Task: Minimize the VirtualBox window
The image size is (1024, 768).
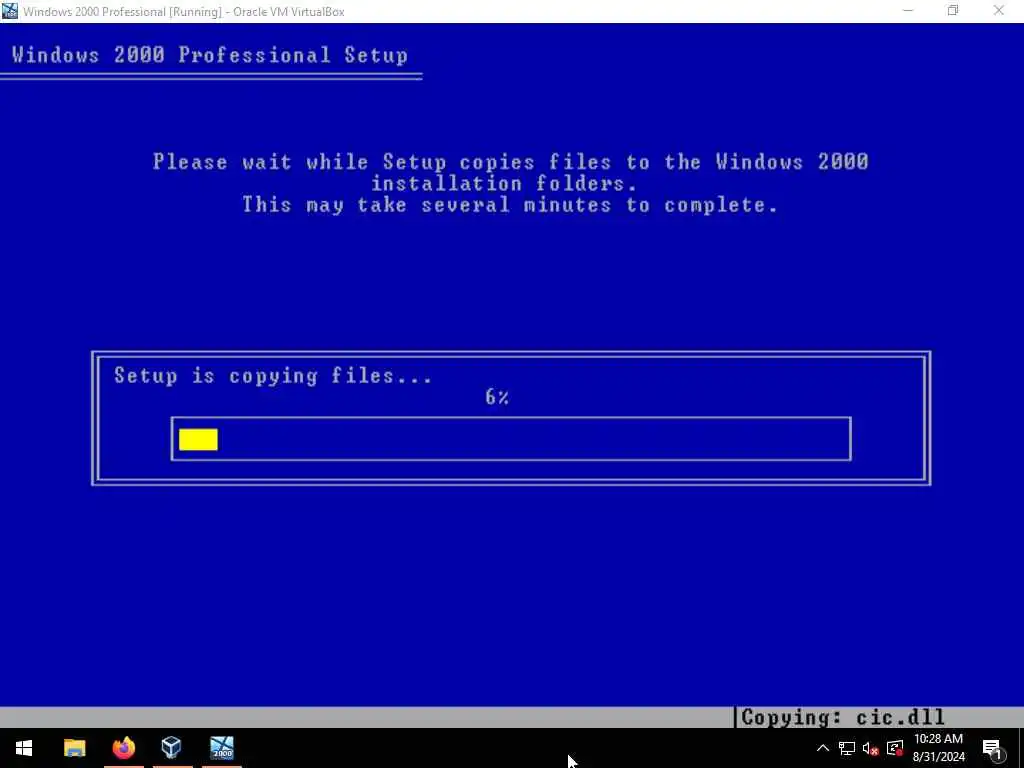Action: click(908, 11)
